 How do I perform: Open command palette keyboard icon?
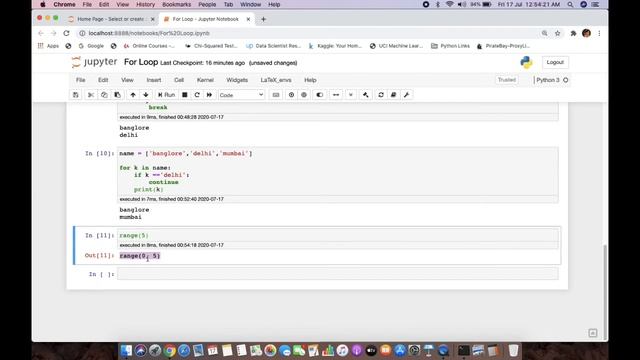[276, 95]
